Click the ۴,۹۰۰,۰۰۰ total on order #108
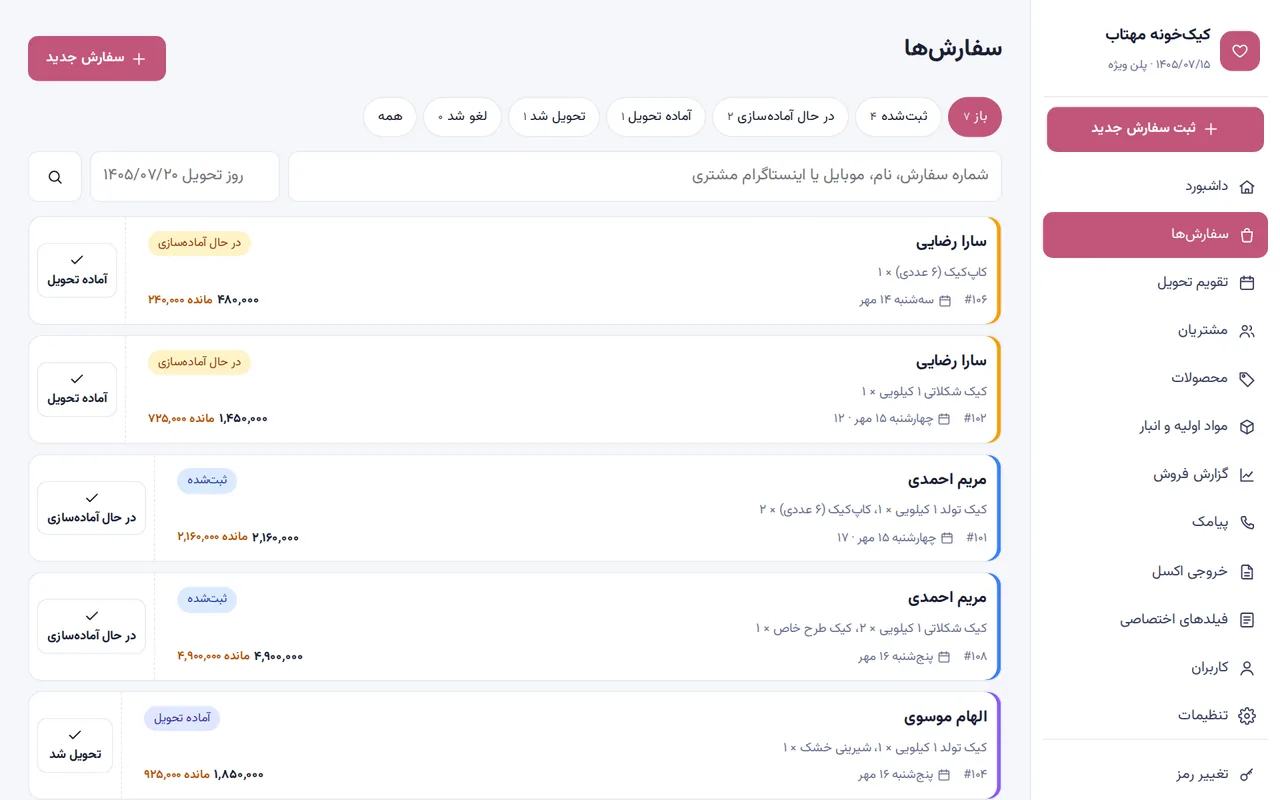Viewport: 1280px width, 800px height. [278, 656]
